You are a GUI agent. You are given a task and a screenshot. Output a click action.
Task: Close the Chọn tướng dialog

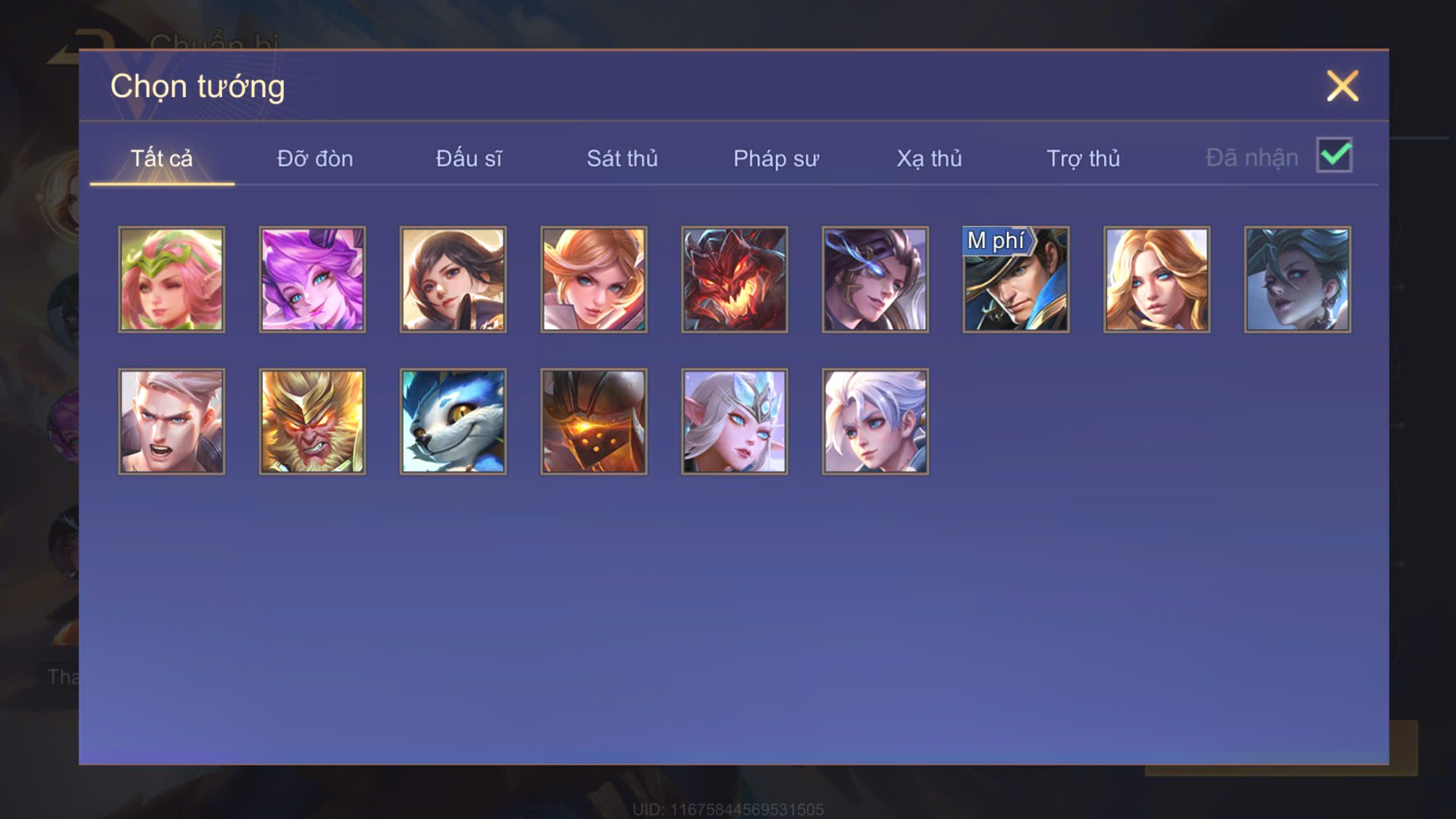coord(1343,86)
